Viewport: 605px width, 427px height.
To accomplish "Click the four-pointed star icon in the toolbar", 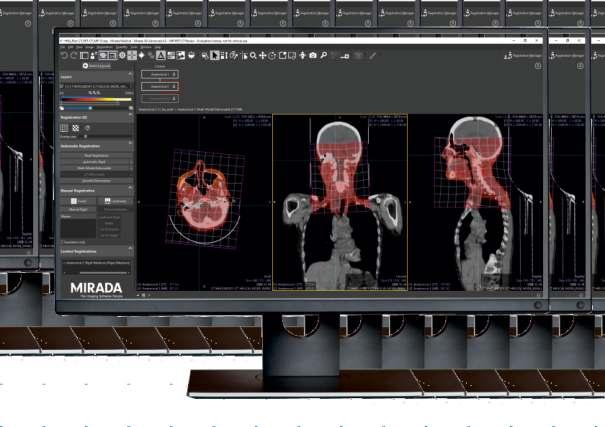I will (x=142, y=56).
